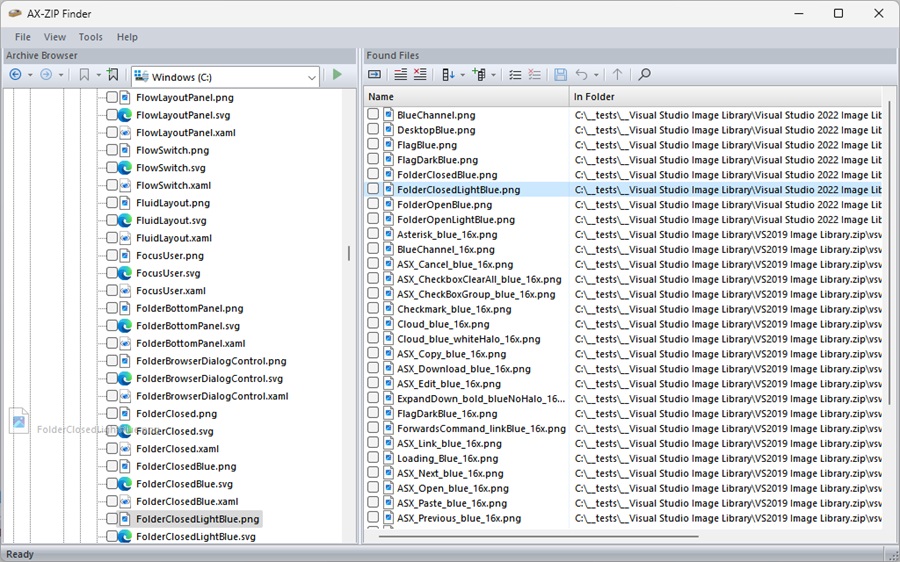Viewport: 900px width, 562px height.
Task: Open the View menu
Action: pyautogui.click(x=55, y=37)
